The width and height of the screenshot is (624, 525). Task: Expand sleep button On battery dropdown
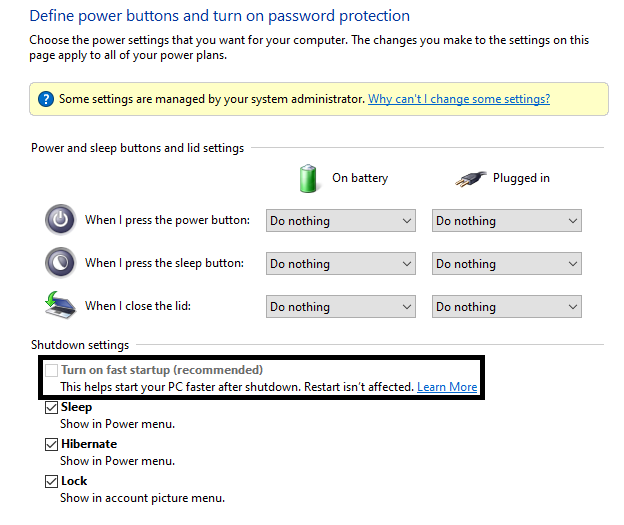click(341, 263)
